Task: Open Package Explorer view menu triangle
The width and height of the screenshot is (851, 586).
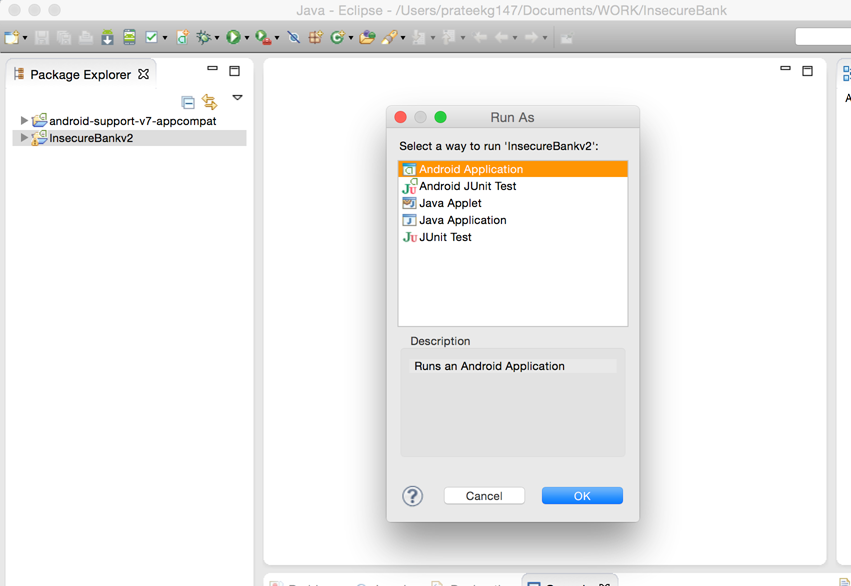Action: (237, 98)
